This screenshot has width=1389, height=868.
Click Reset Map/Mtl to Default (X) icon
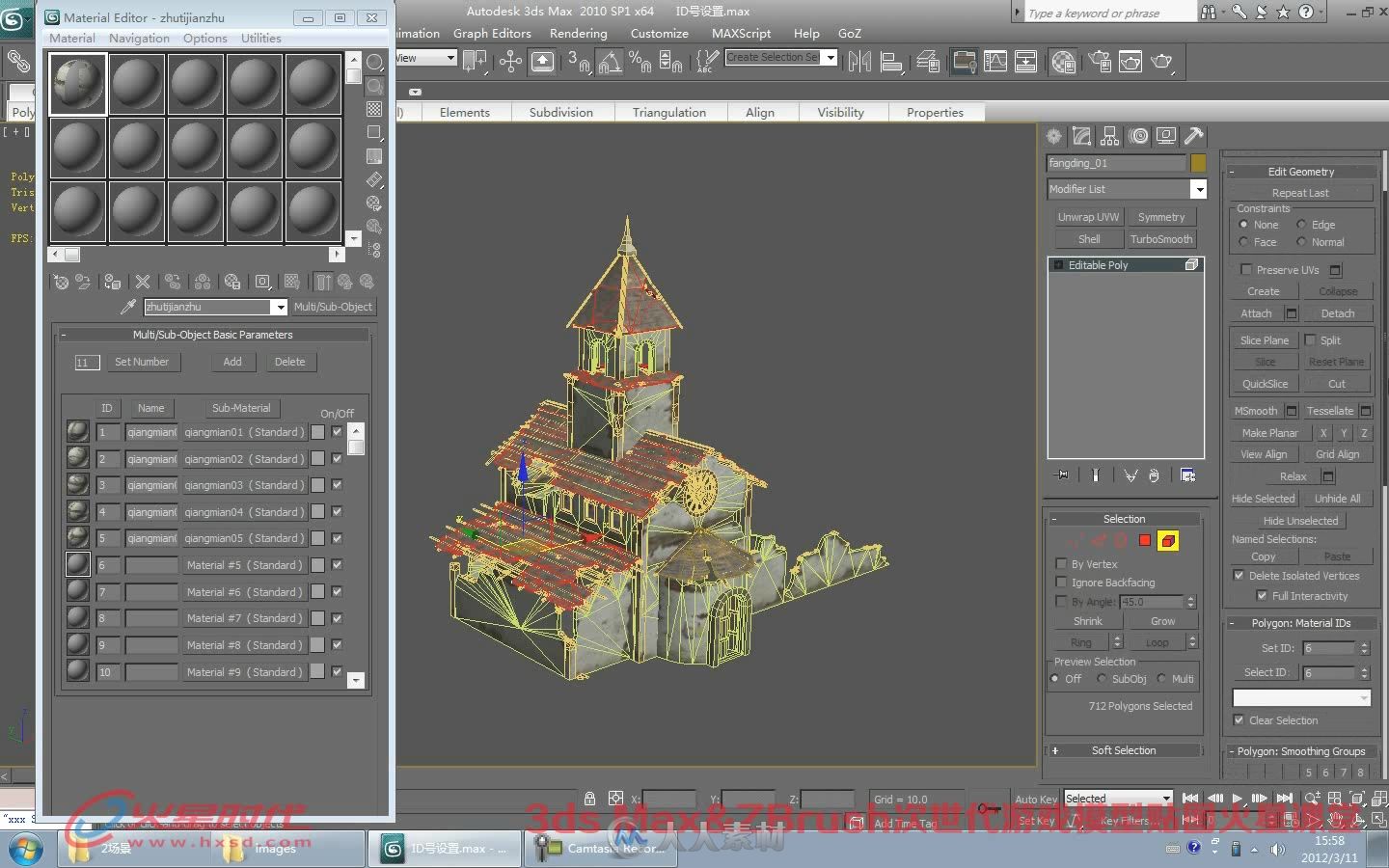(143, 282)
